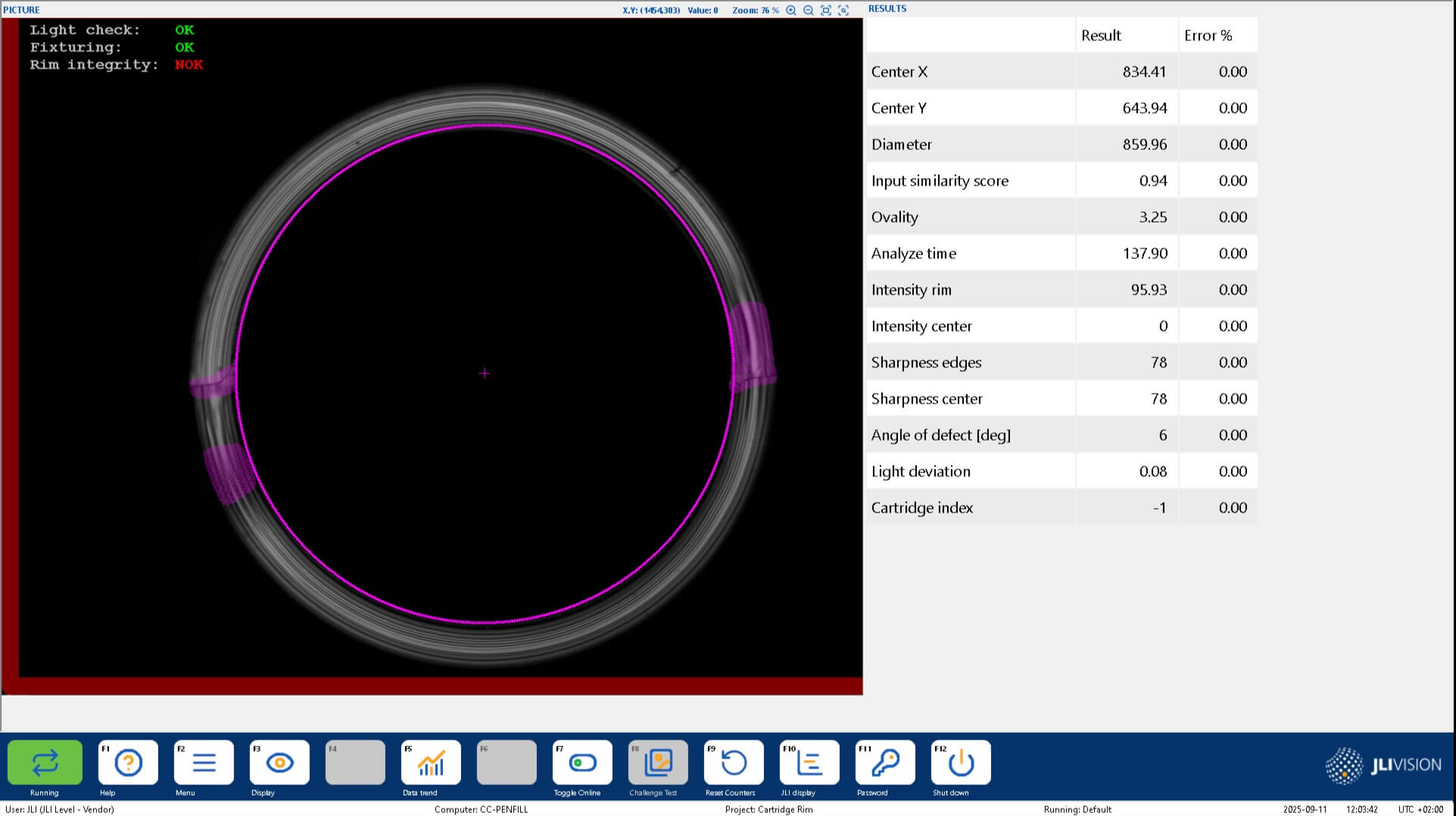The height and width of the screenshot is (816, 1456).
Task: Click the F3 Display eye icon
Action: click(279, 762)
